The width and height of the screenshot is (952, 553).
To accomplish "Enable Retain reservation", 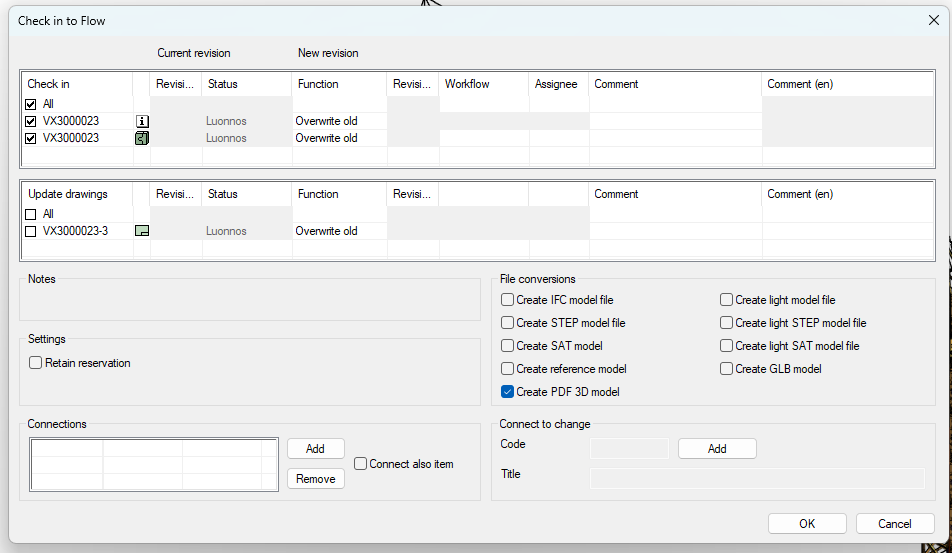I will tap(36, 363).
